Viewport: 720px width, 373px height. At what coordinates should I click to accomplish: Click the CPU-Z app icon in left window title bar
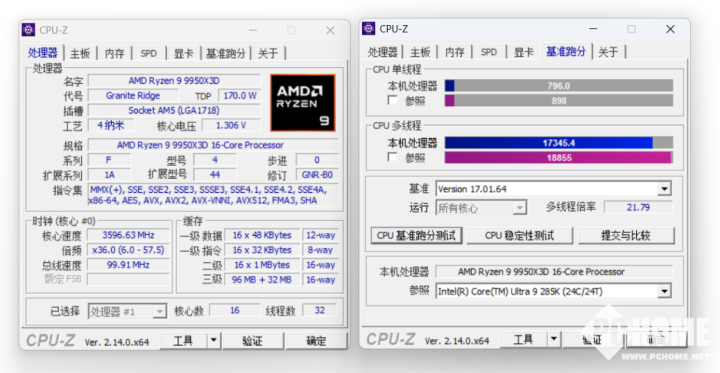tap(28, 30)
